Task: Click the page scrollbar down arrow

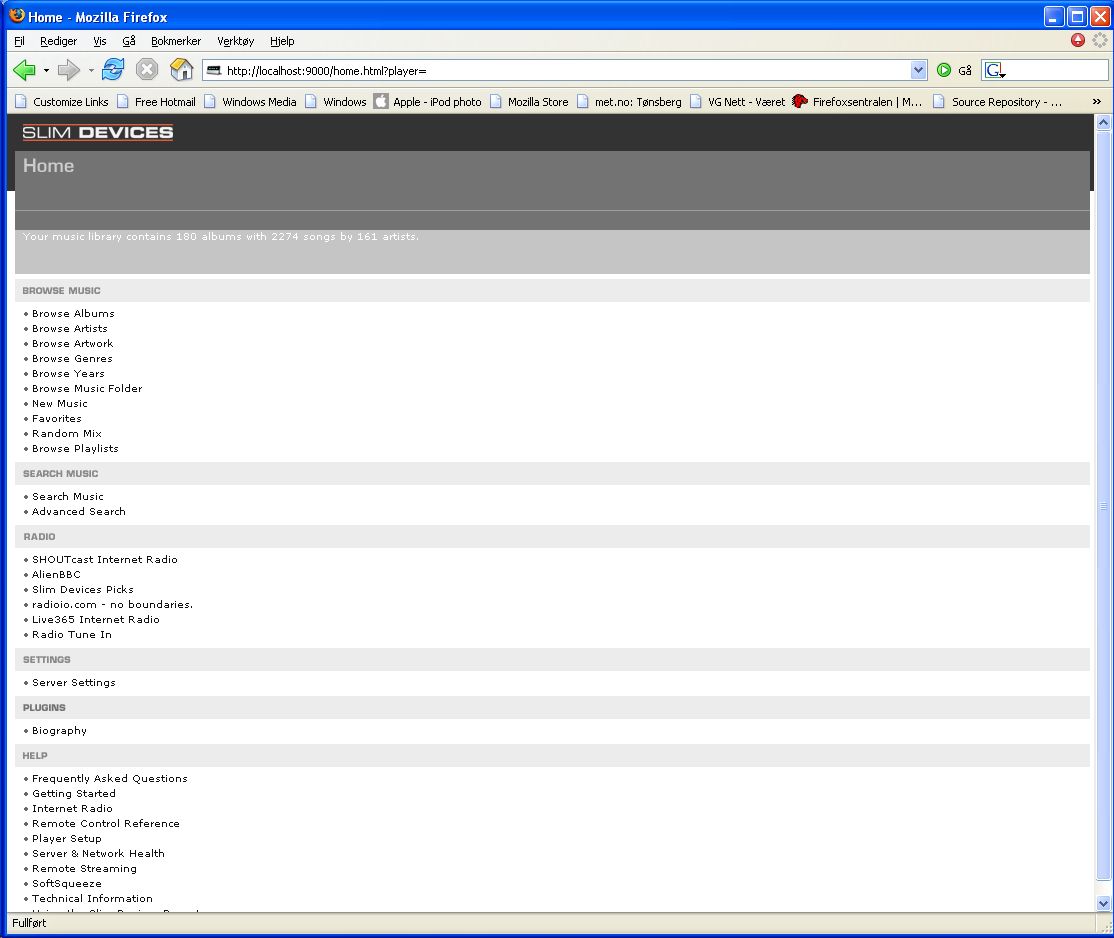Action: (1104, 903)
